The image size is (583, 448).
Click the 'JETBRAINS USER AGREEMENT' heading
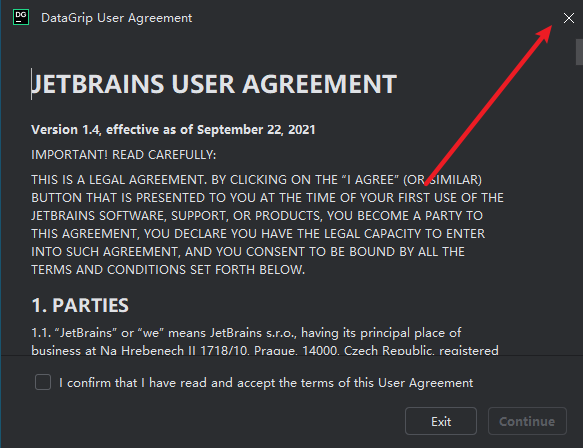point(214,84)
